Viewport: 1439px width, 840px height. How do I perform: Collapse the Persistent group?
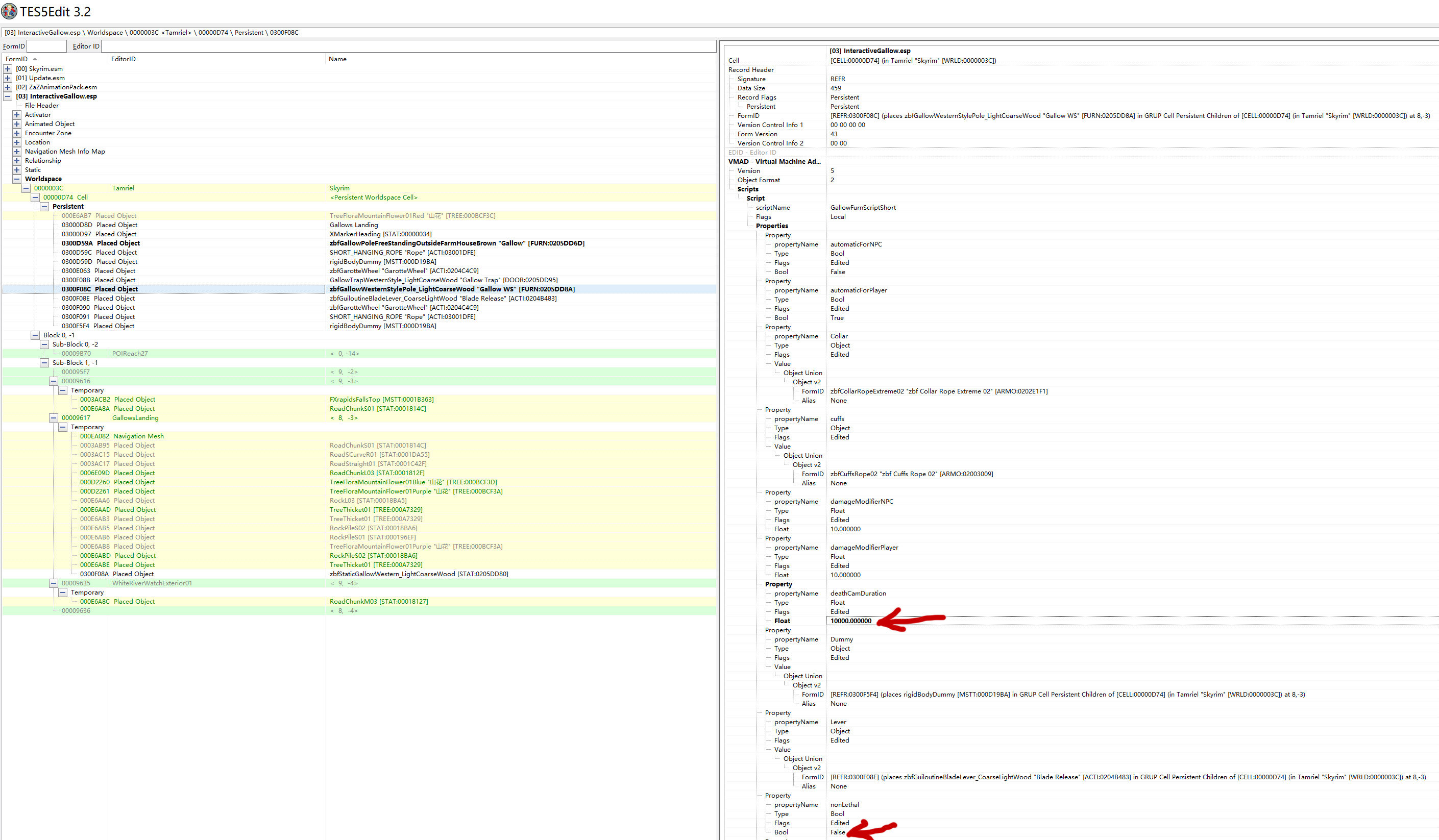coord(44,206)
